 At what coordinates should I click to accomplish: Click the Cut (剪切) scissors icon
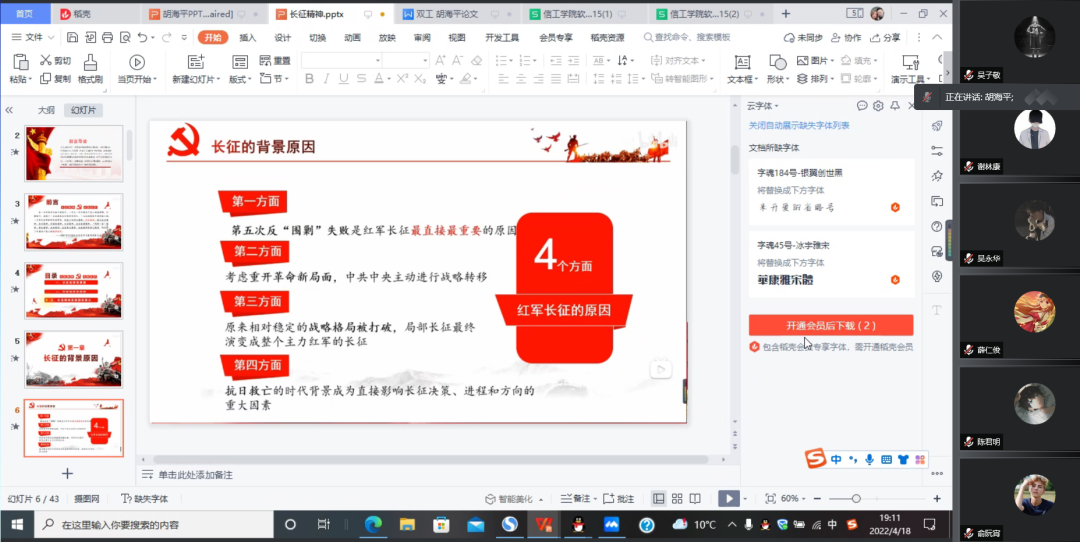click(x=45, y=61)
